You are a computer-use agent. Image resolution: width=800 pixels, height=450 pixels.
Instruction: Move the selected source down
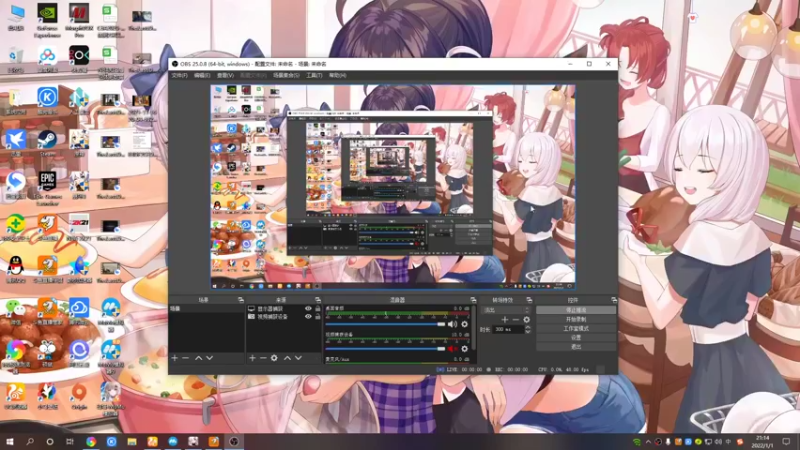298,358
